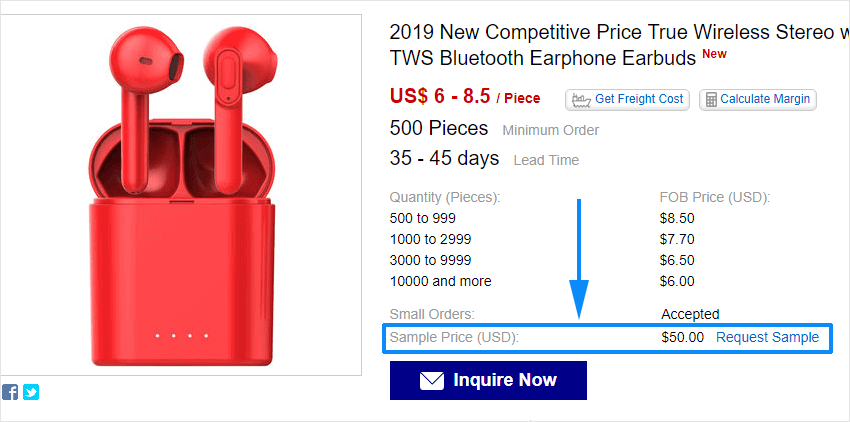
Task: Click the US$ 6 - 8.5 price text
Action: [440, 96]
